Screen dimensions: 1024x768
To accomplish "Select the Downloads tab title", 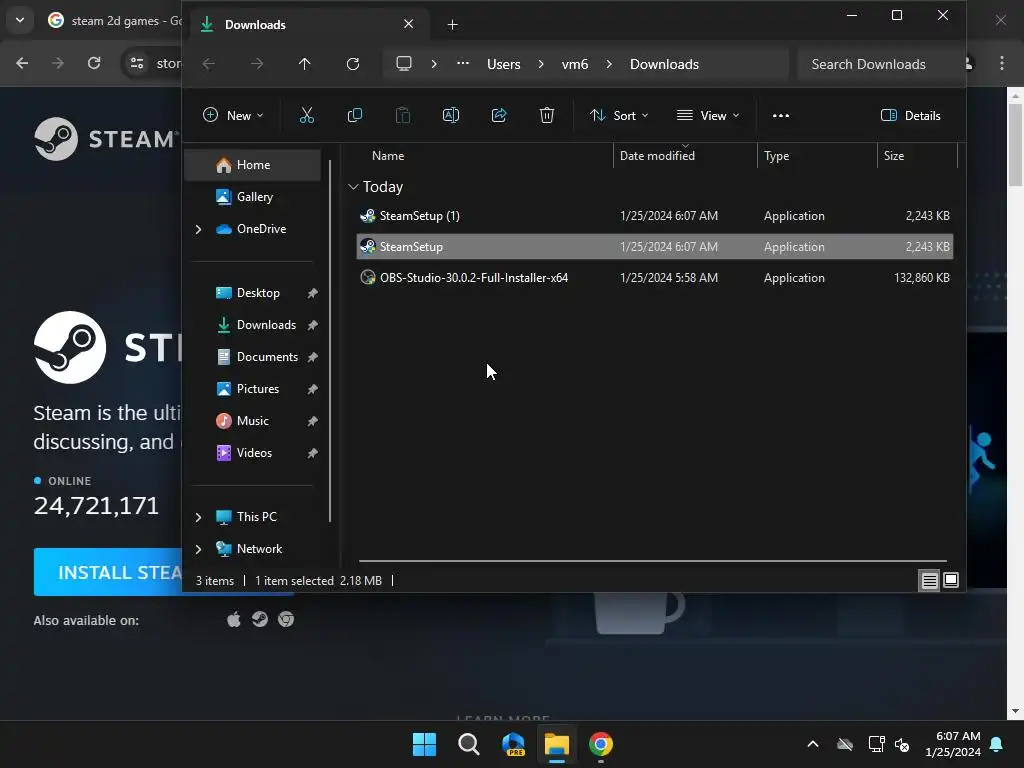I will coord(255,25).
